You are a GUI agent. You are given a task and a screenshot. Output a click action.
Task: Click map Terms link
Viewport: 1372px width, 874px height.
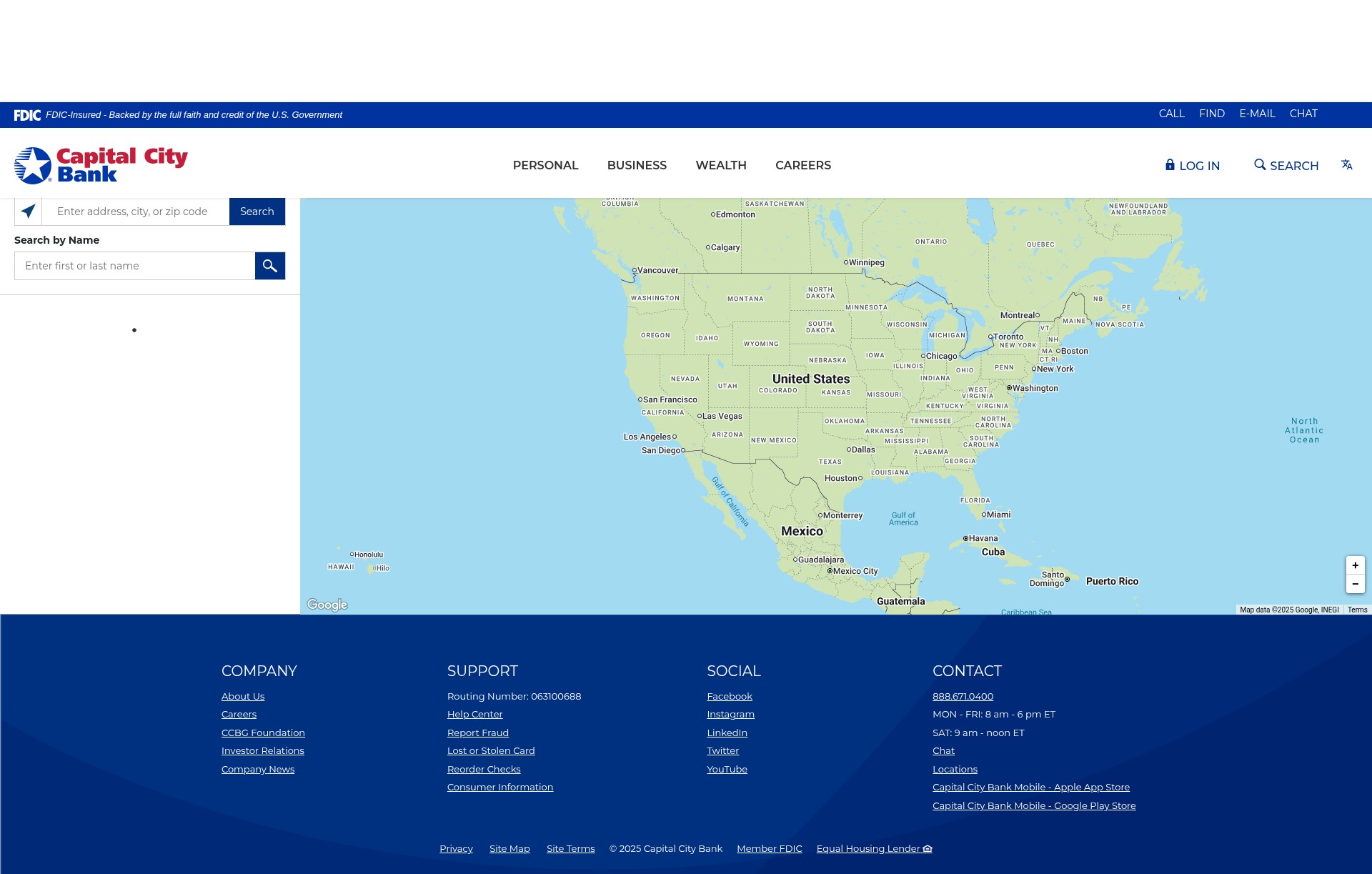pos(1357,610)
